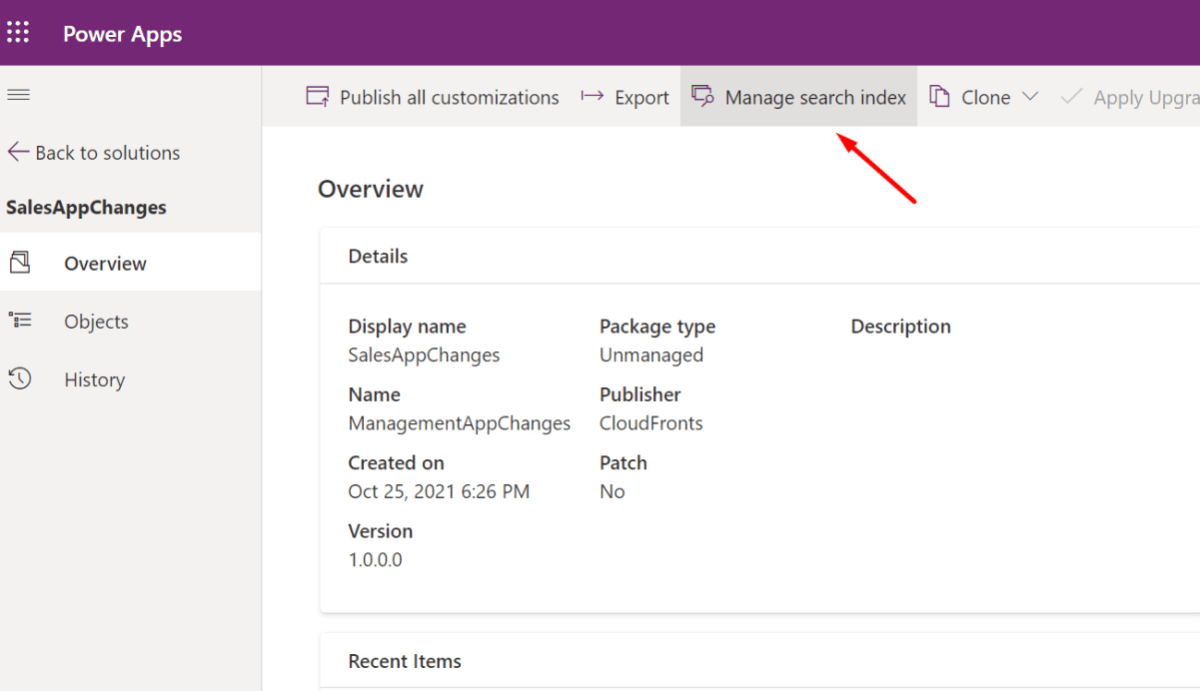Click the Clone solution icon
The height and width of the screenshot is (691, 1200).
938,96
